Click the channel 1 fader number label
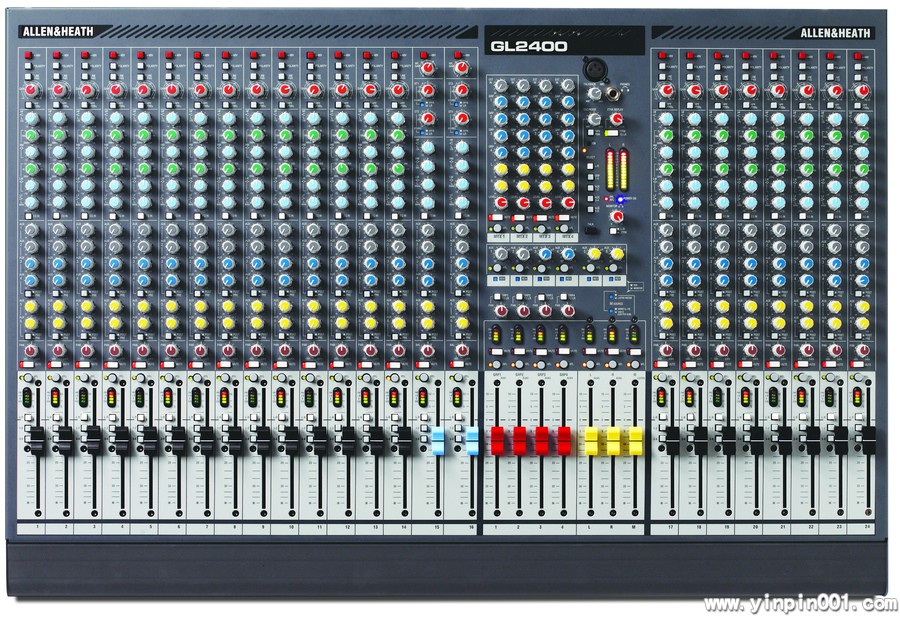900x618 pixels. 37,526
